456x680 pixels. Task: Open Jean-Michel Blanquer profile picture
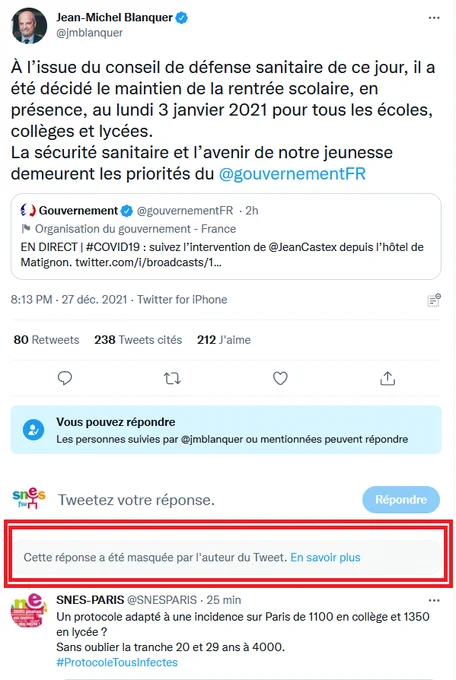29,25
